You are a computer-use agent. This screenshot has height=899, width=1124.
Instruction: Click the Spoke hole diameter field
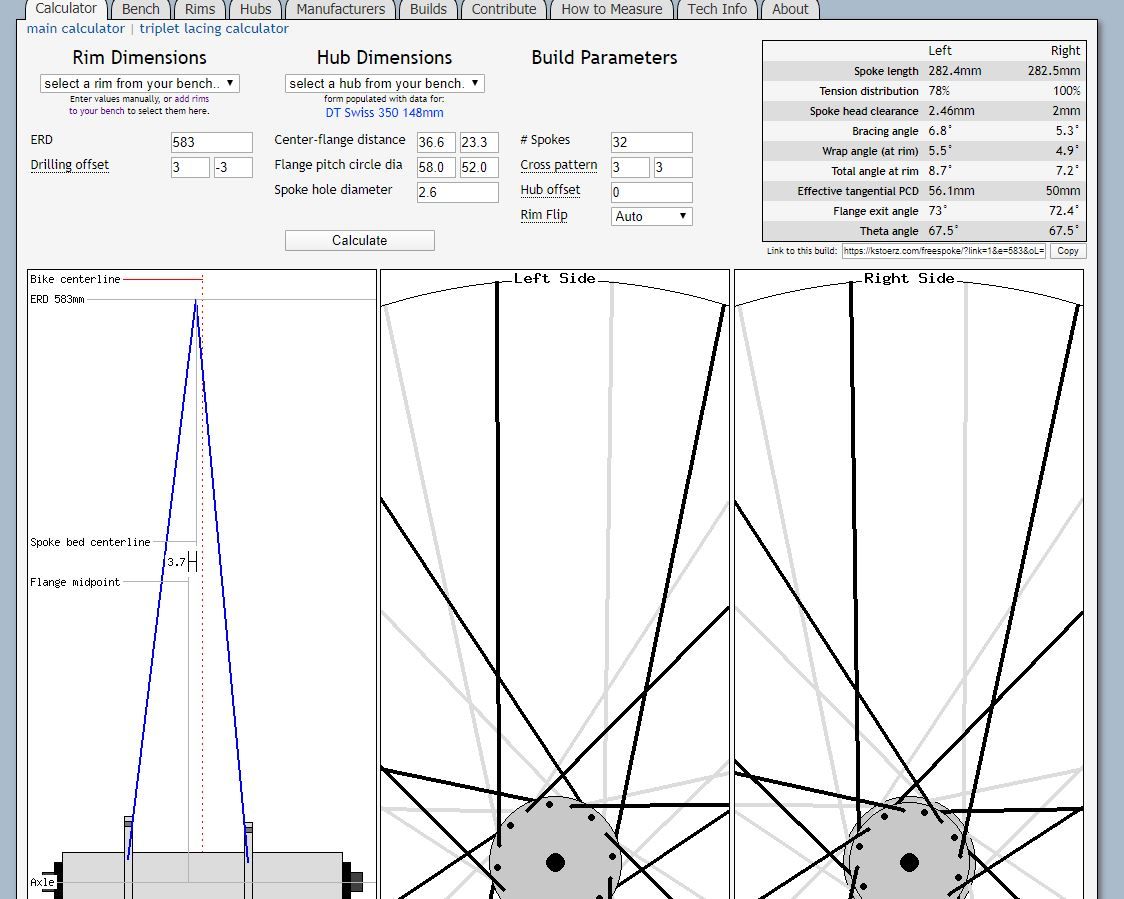pos(457,192)
